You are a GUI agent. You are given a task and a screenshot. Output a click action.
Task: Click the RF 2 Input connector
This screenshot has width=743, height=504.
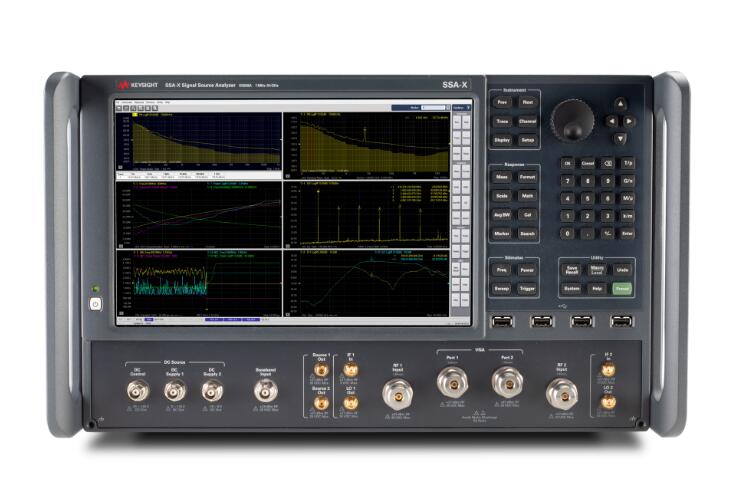pos(562,394)
